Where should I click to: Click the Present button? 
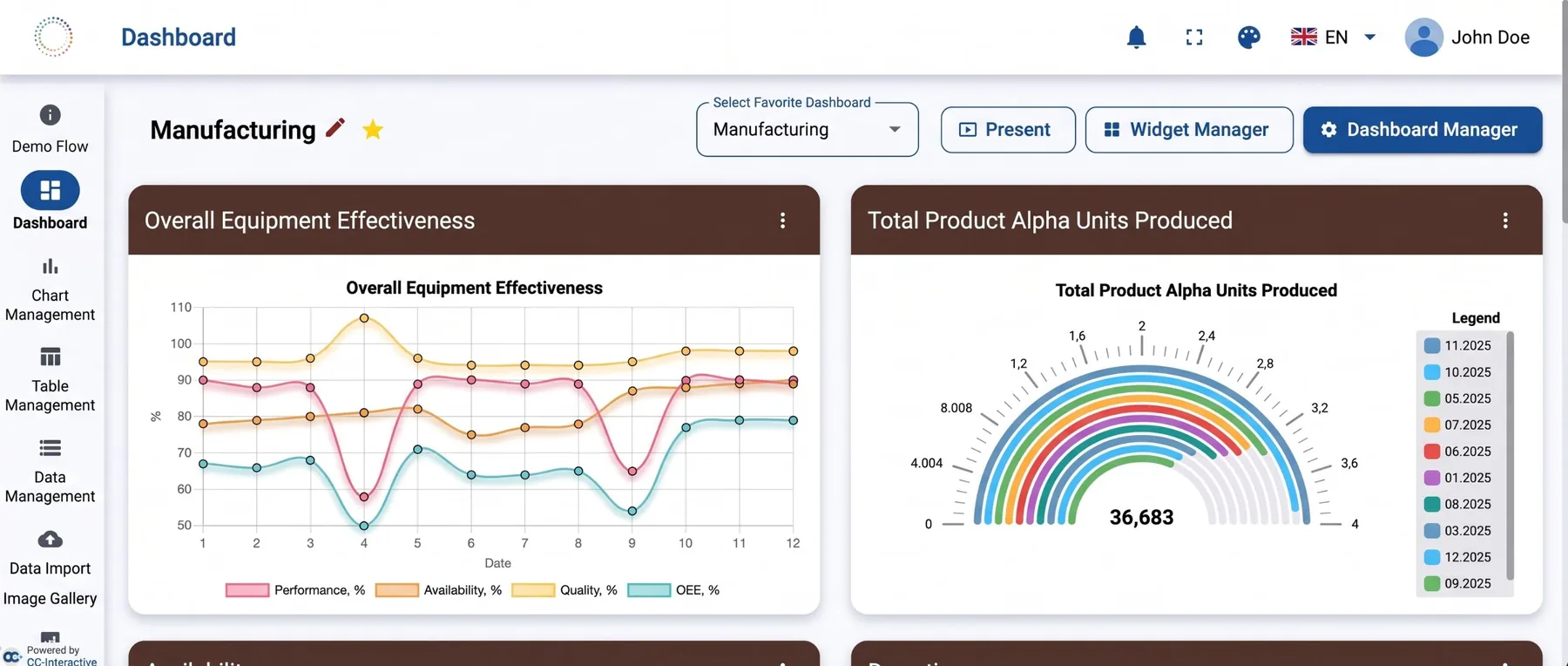pos(1008,130)
